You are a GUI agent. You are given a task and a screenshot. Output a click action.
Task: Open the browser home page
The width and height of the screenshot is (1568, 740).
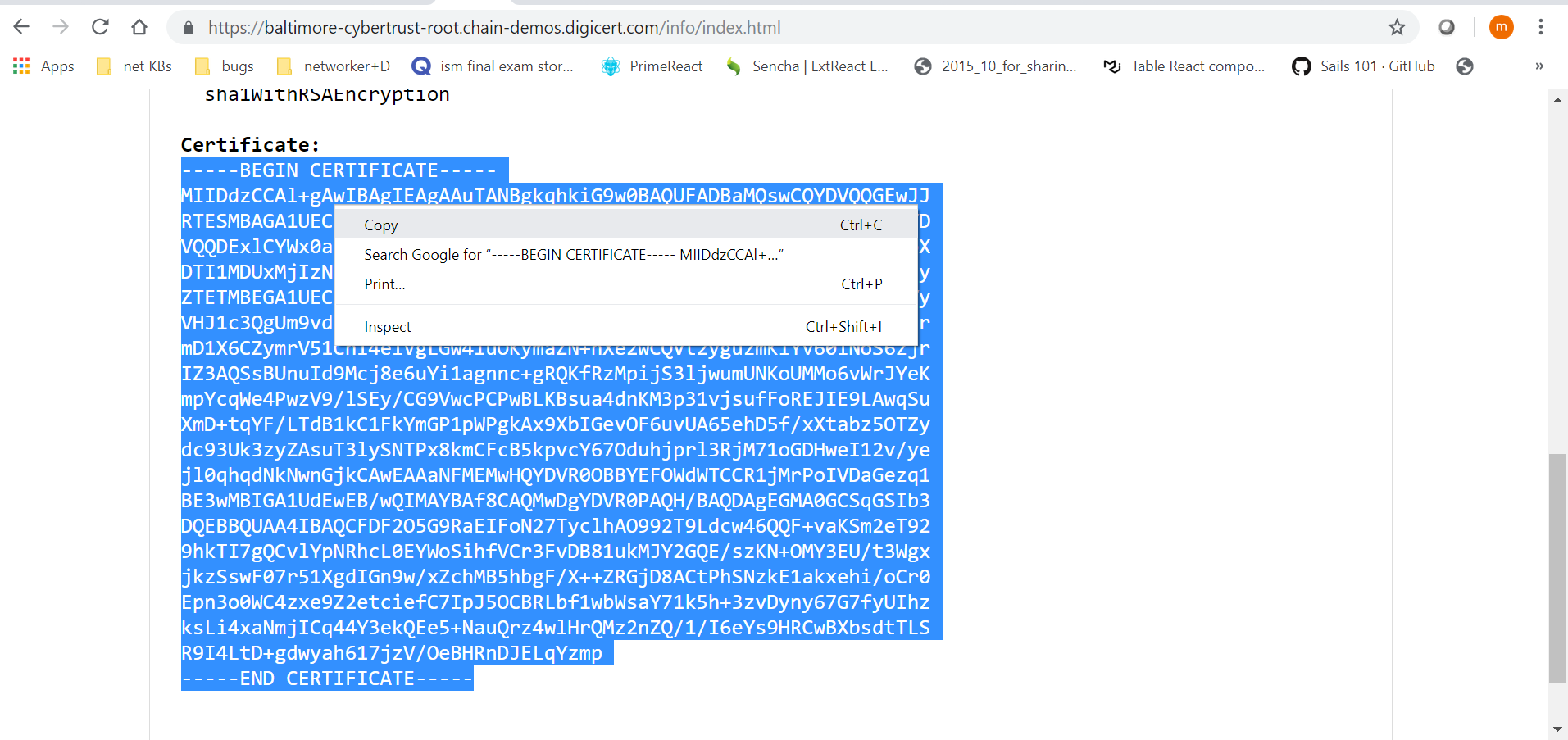[x=139, y=27]
